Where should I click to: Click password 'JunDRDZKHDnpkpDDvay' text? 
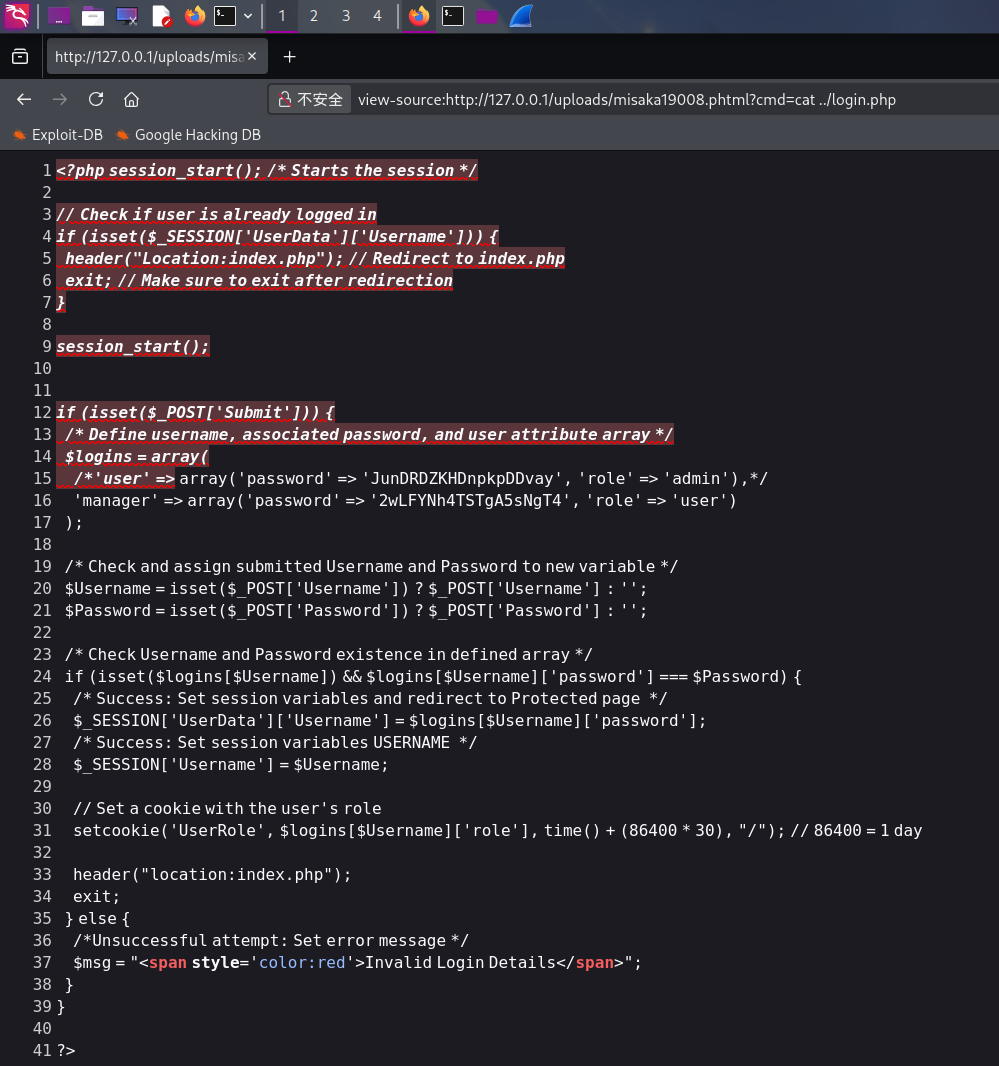tap(462, 478)
